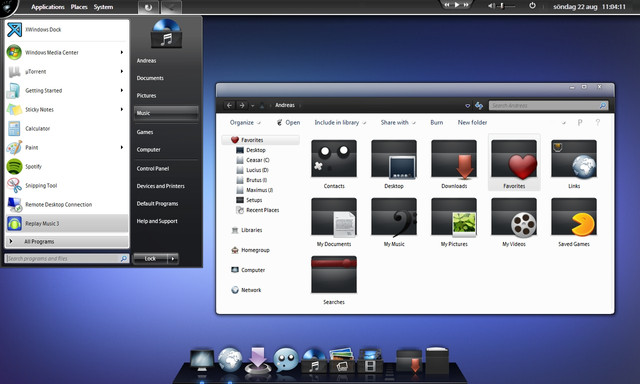Open the Organize dropdown in the explorer toolbar
This screenshot has width=640, height=384.
[245, 122]
